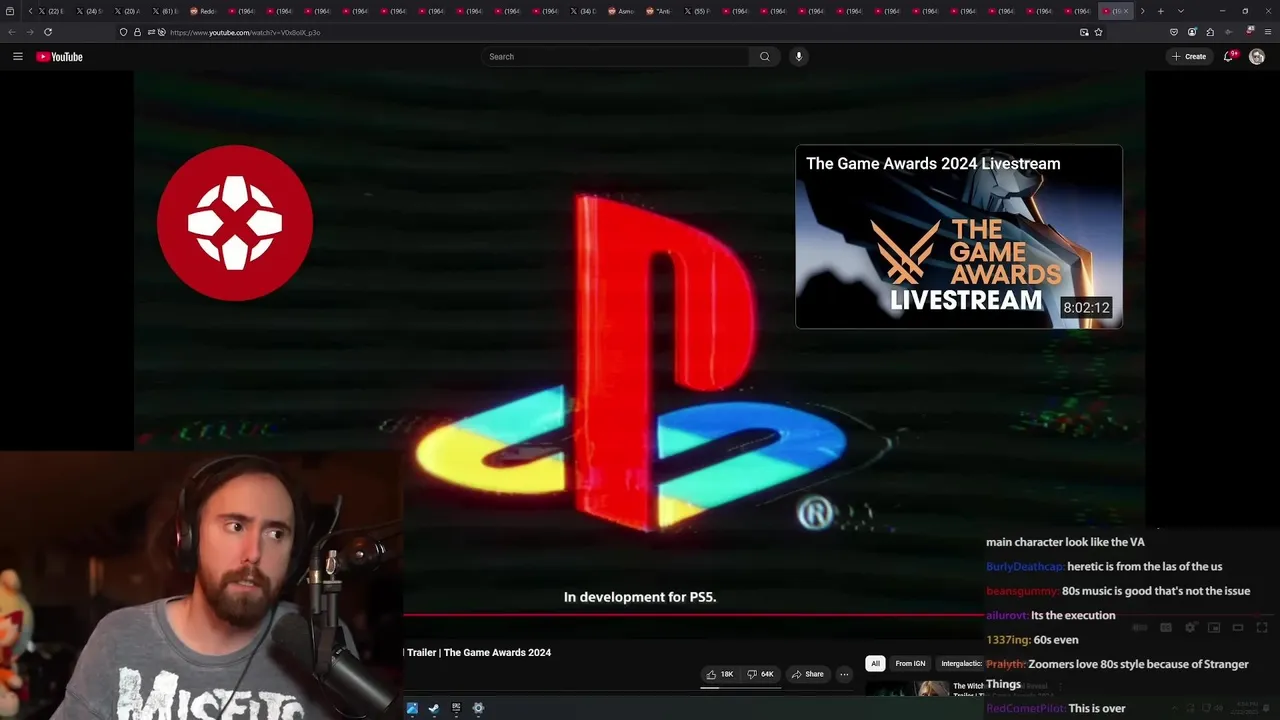The height and width of the screenshot is (720, 1280).
Task: Click the 8:02:12 duration badge
Action: (x=1086, y=308)
